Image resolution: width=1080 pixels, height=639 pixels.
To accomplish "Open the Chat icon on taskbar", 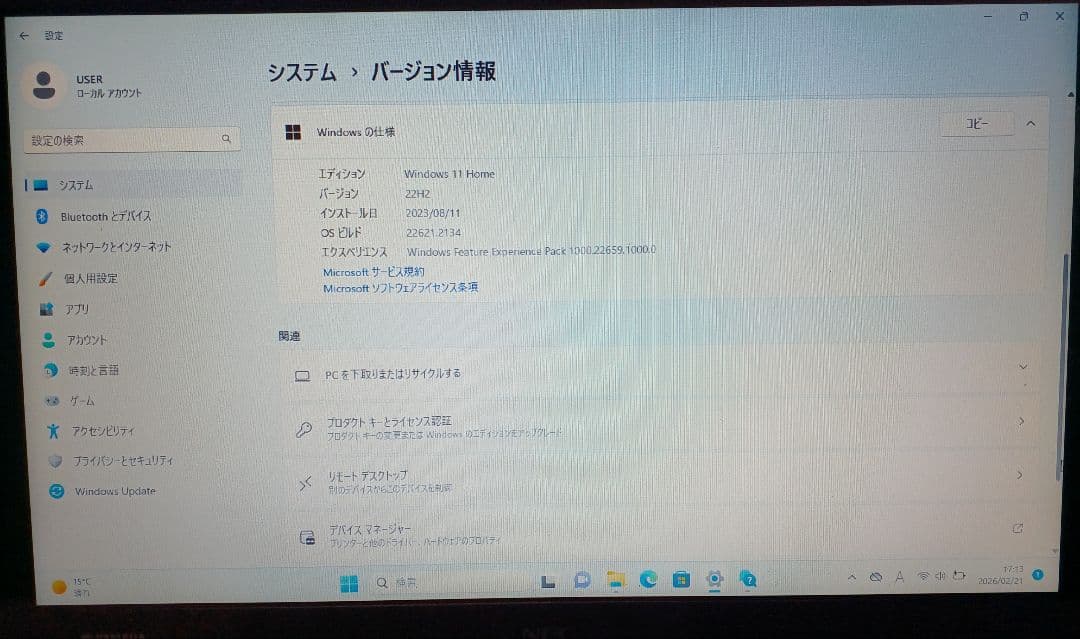I will (582, 581).
